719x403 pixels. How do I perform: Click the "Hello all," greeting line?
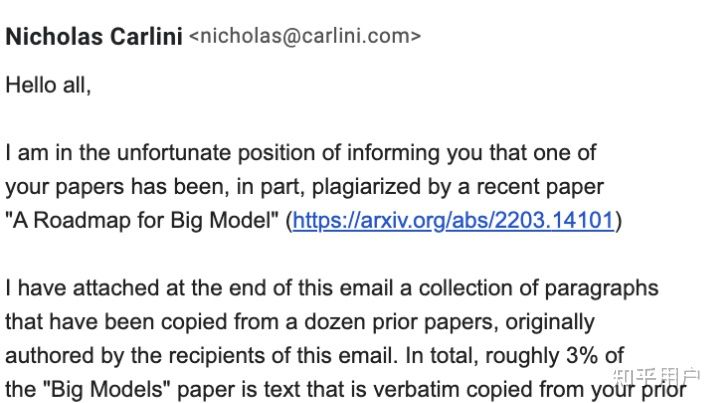(48, 85)
